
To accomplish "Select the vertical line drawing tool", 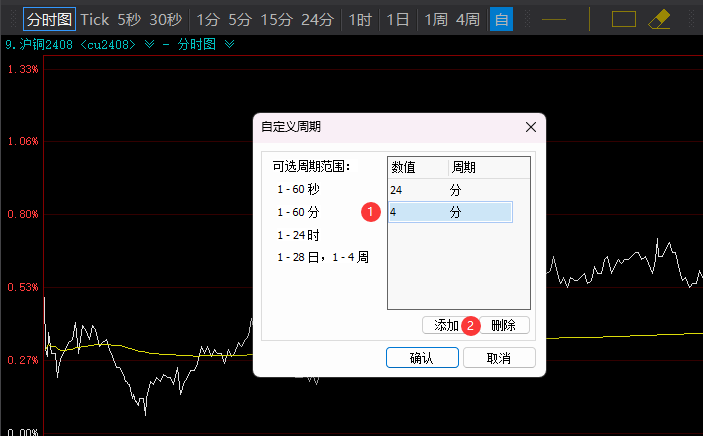I will tap(589, 19).
